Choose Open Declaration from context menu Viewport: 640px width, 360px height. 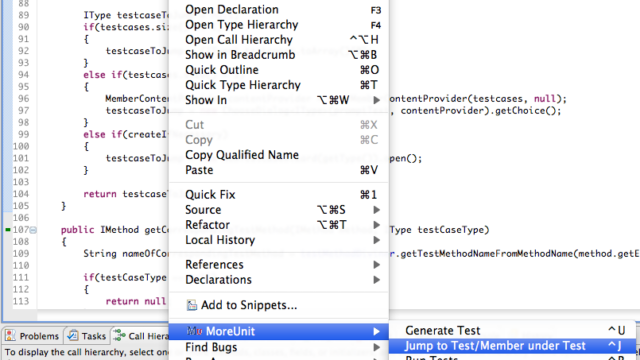pyautogui.click(x=279, y=9)
